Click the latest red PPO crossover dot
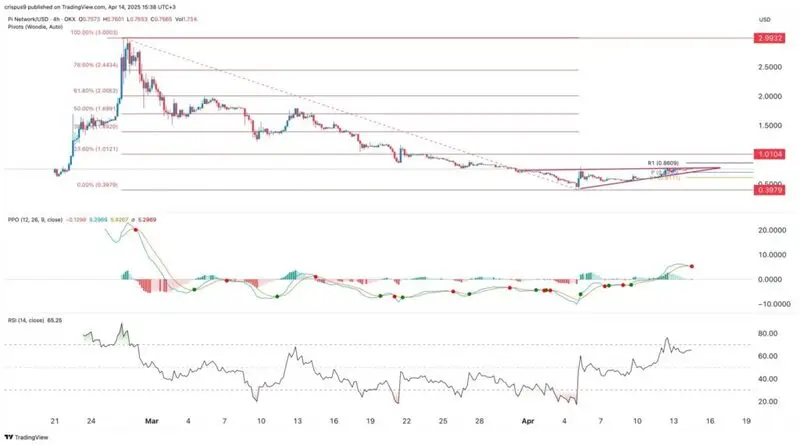Viewport: 800px width, 445px height. pos(691,266)
